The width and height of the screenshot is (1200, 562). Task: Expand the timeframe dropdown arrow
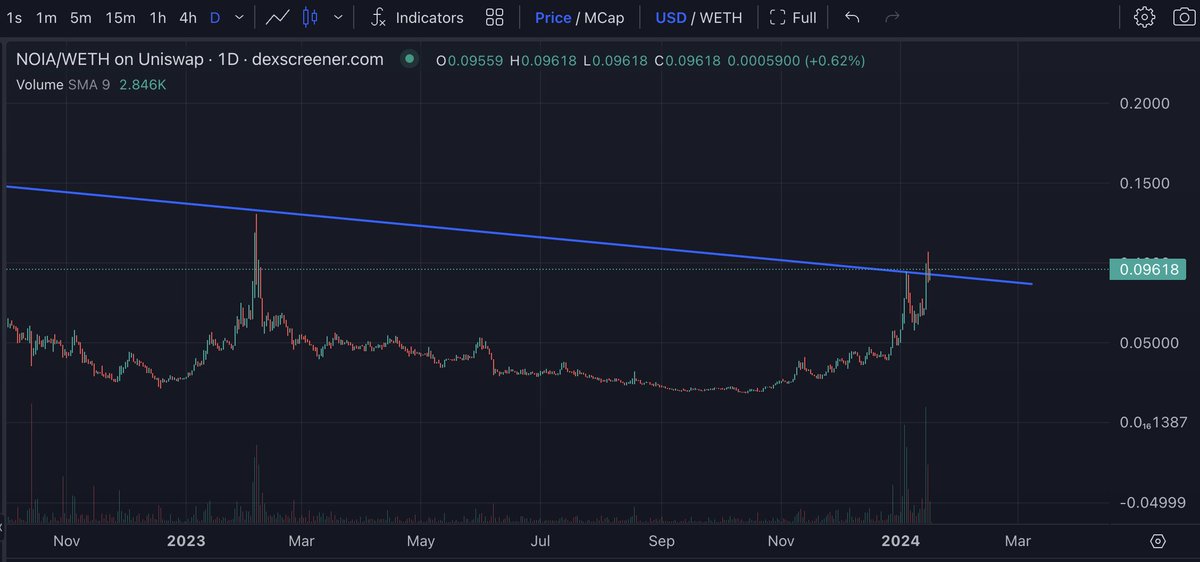click(x=238, y=17)
